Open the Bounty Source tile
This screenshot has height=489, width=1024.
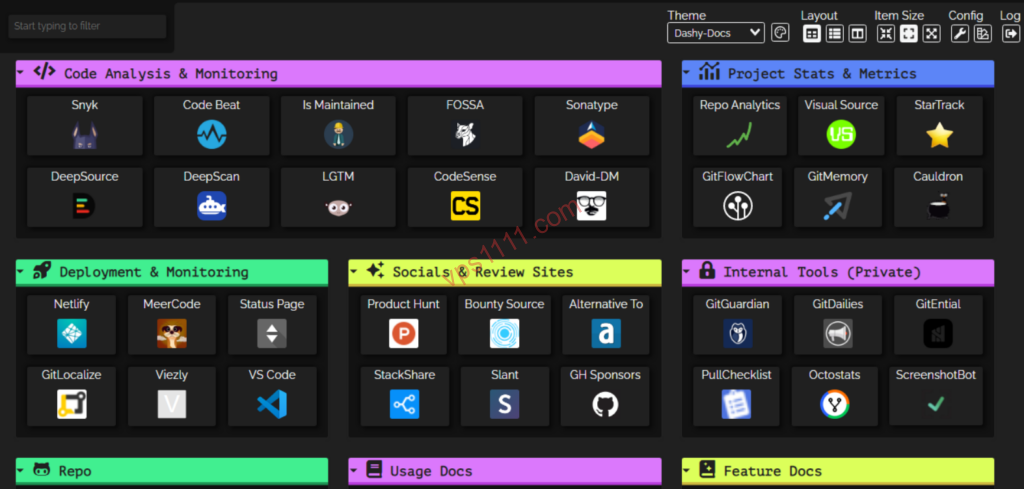504,324
